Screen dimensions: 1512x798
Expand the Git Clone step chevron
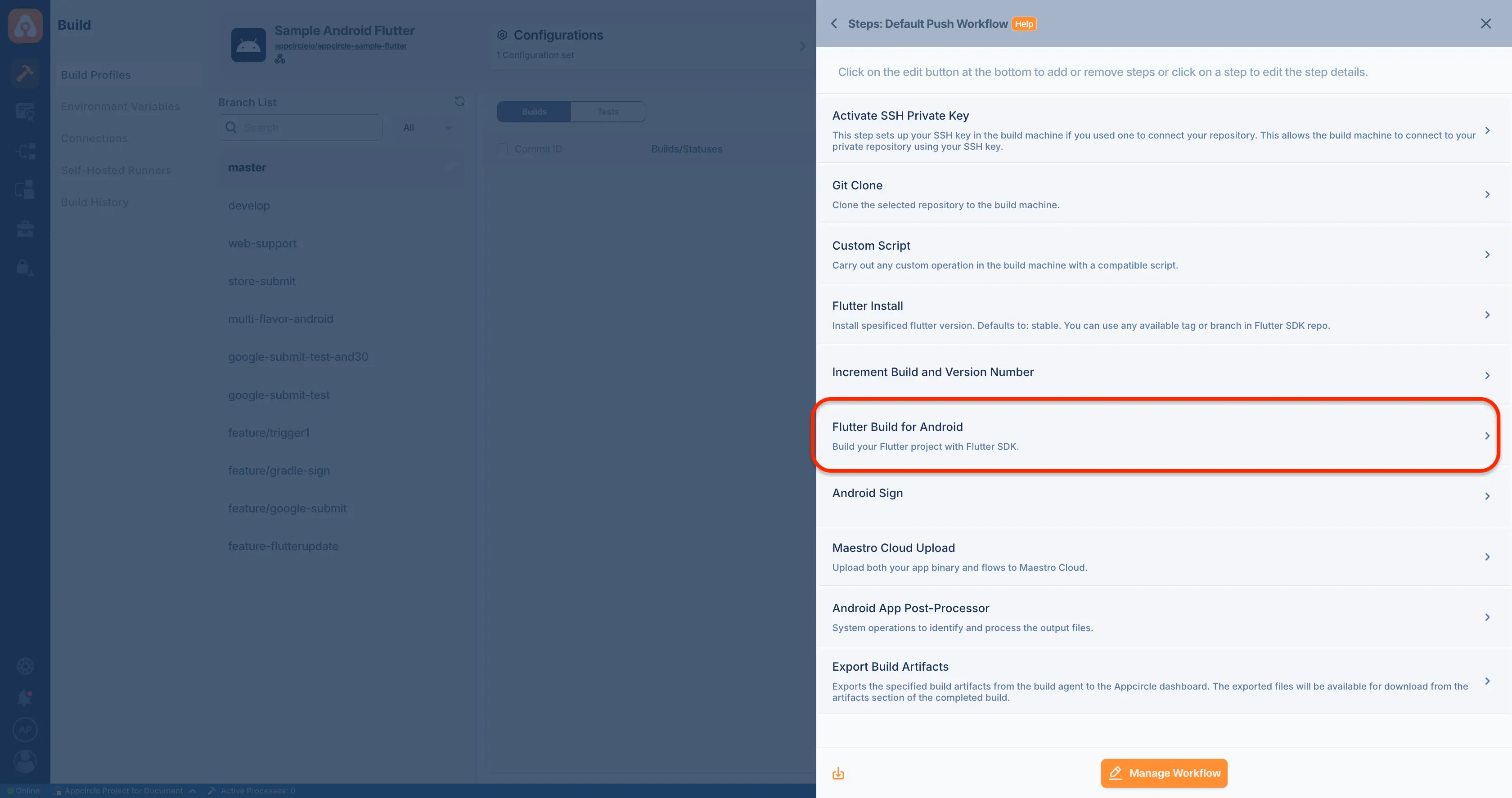(x=1487, y=194)
